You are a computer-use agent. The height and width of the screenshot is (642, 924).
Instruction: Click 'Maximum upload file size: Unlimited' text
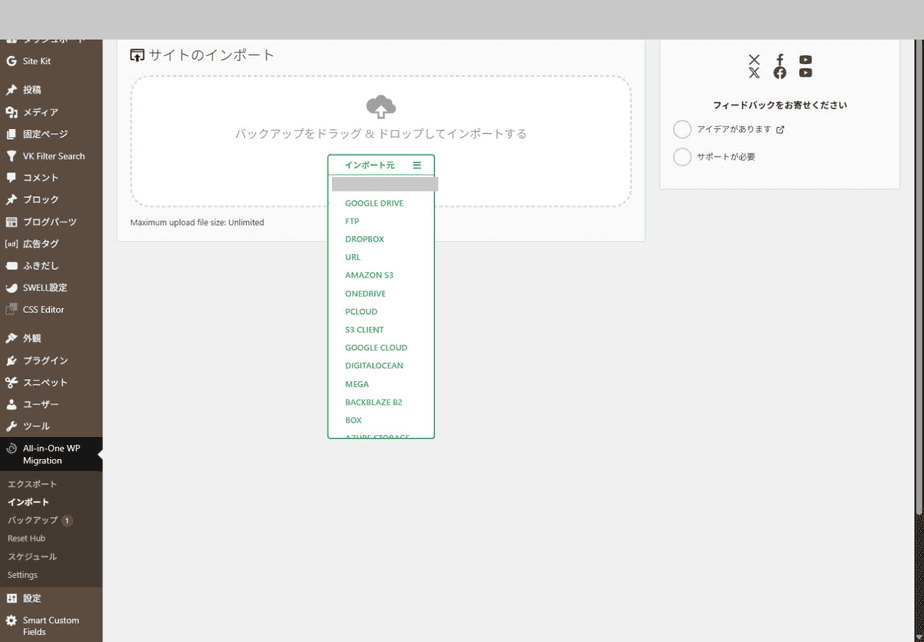197,222
